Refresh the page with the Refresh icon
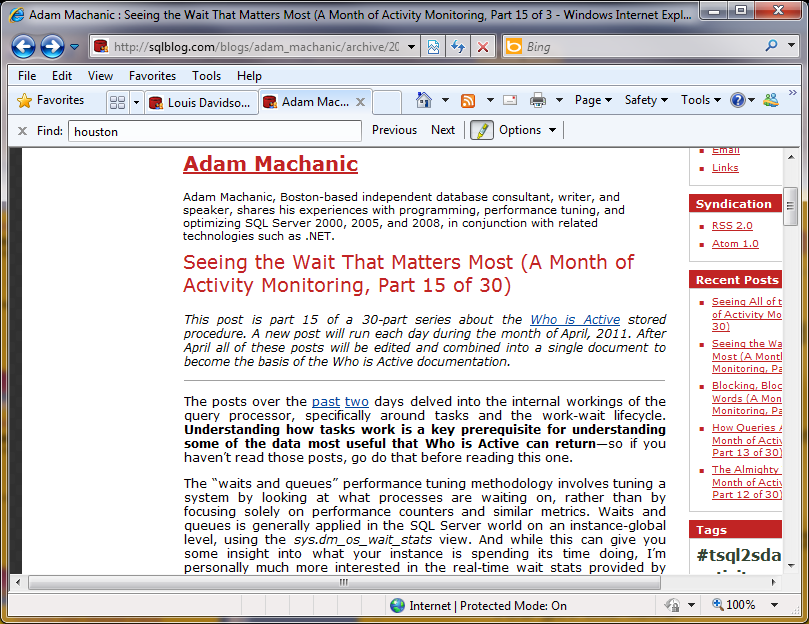 pyautogui.click(x=458, y=47)
